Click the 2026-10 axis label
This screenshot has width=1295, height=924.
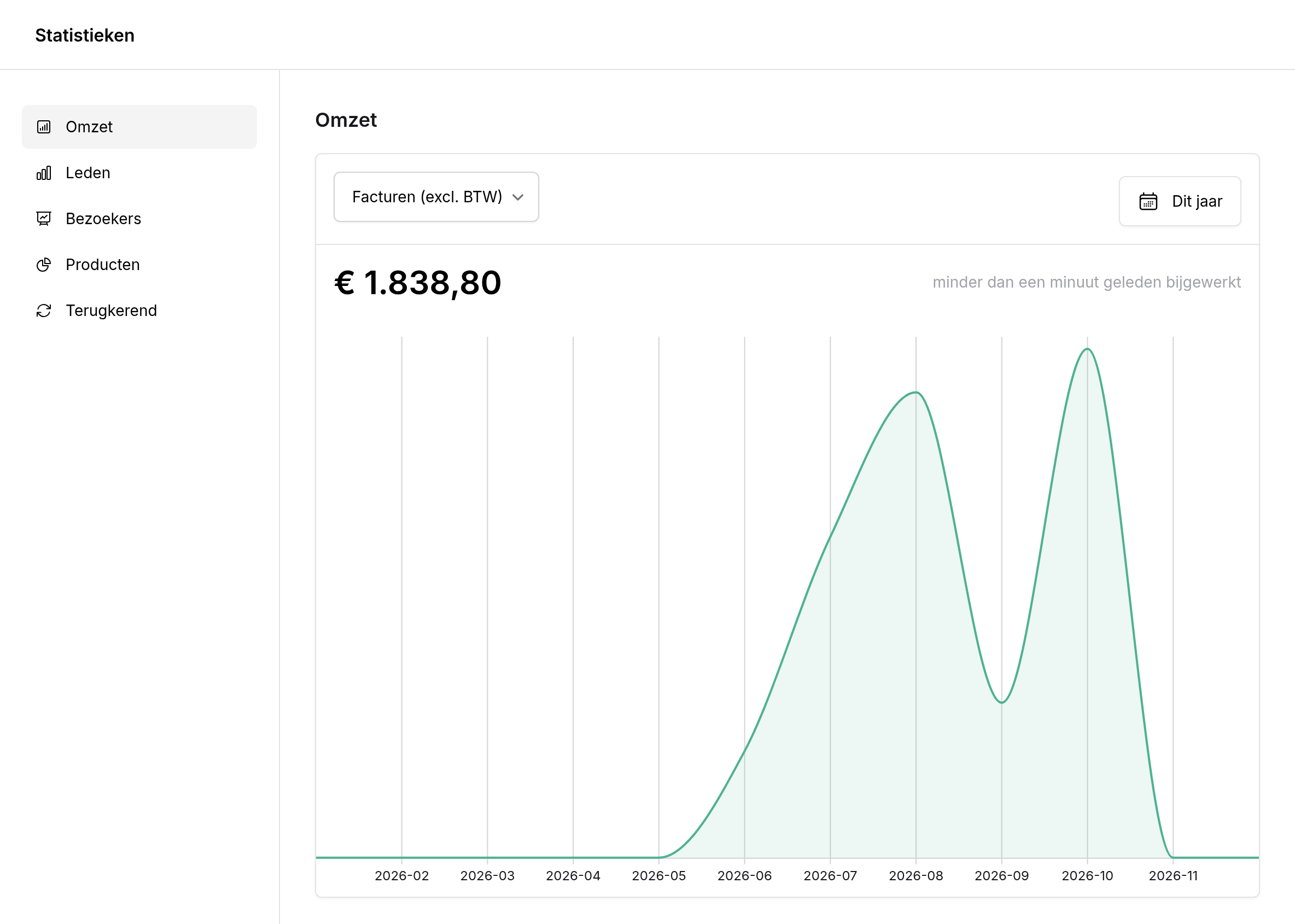point(1087,876)
